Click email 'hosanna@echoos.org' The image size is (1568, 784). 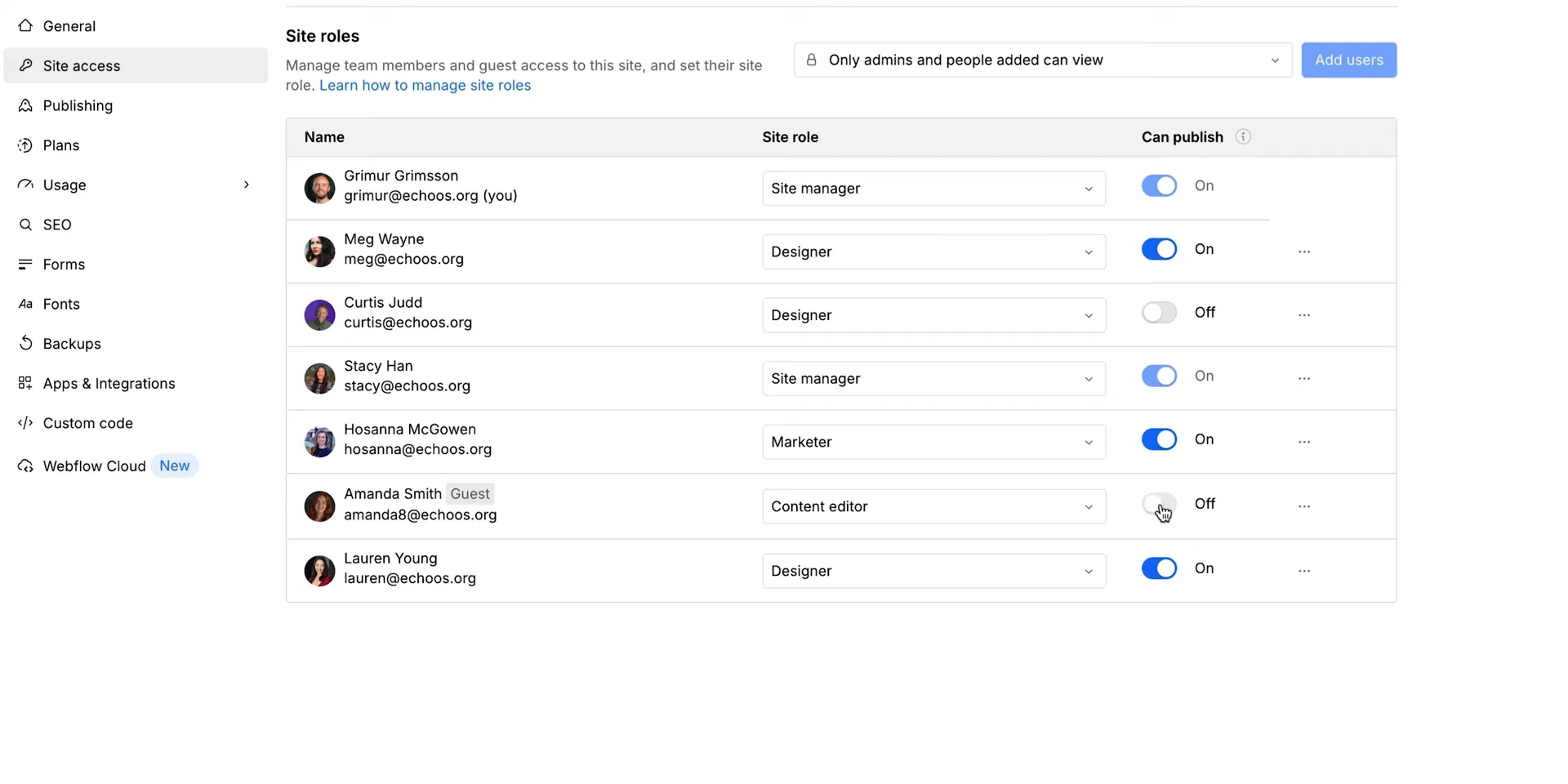[418, 449]
